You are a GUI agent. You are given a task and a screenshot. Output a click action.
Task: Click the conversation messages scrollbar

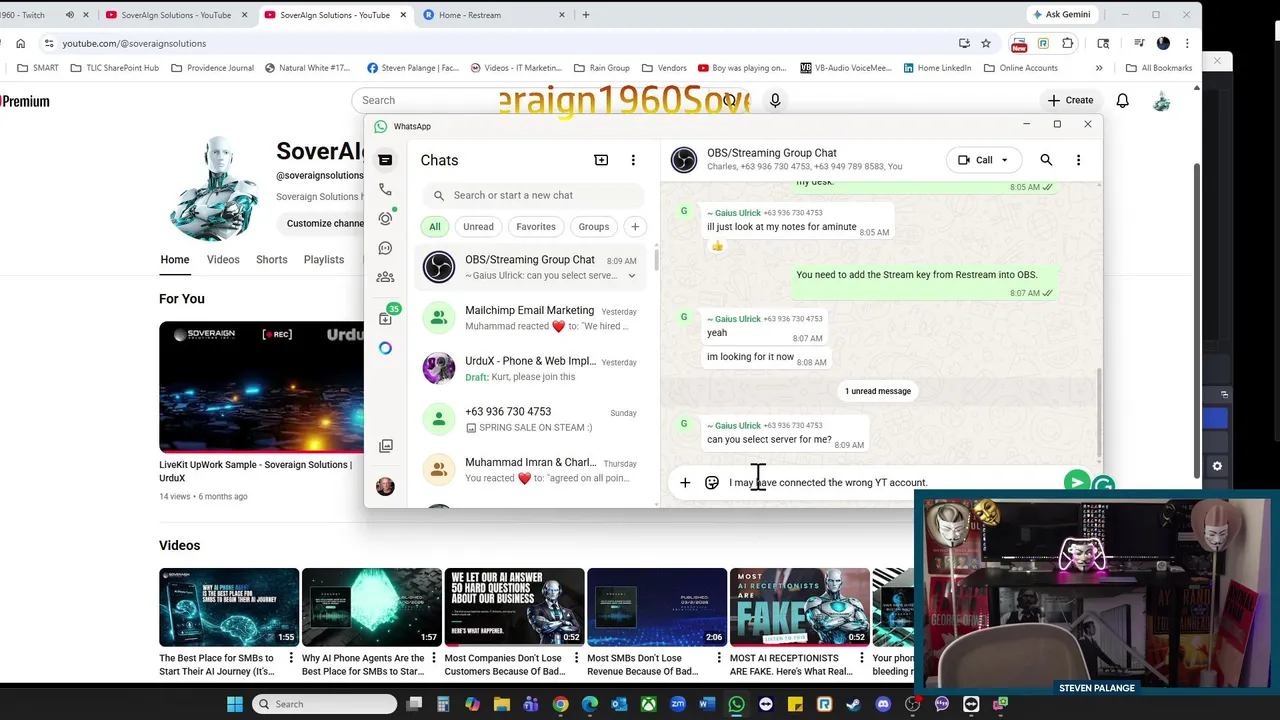(1098, 412)
